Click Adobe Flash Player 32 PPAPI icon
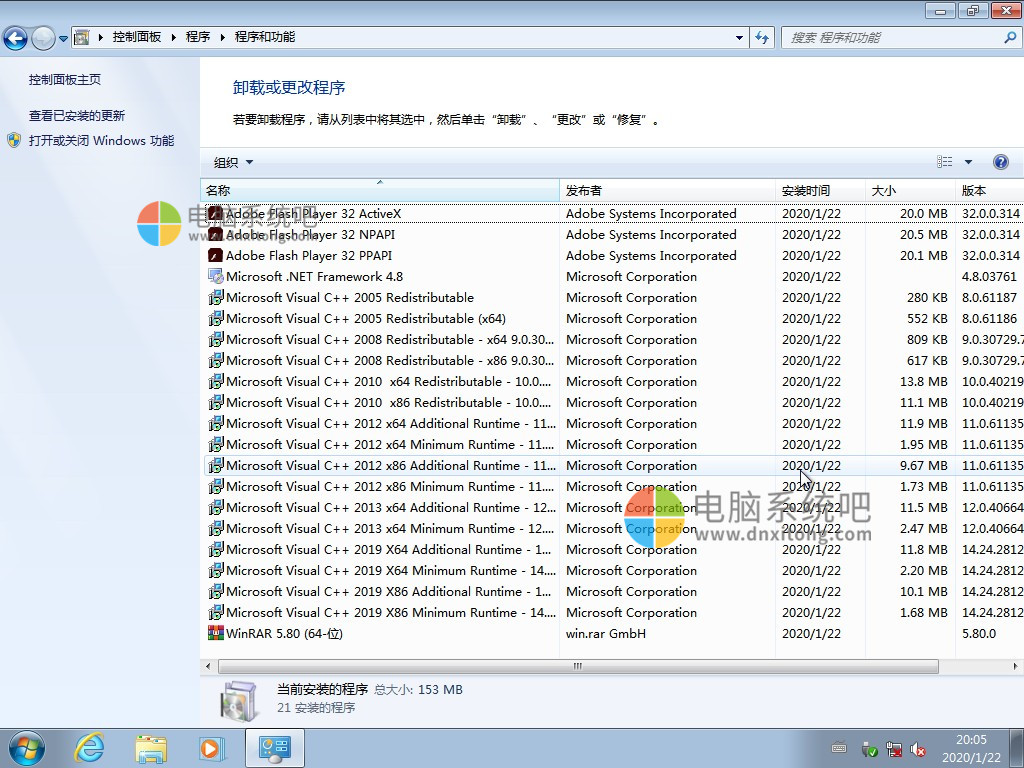Viewport: 1024px width, 768px height. [215, 255]
